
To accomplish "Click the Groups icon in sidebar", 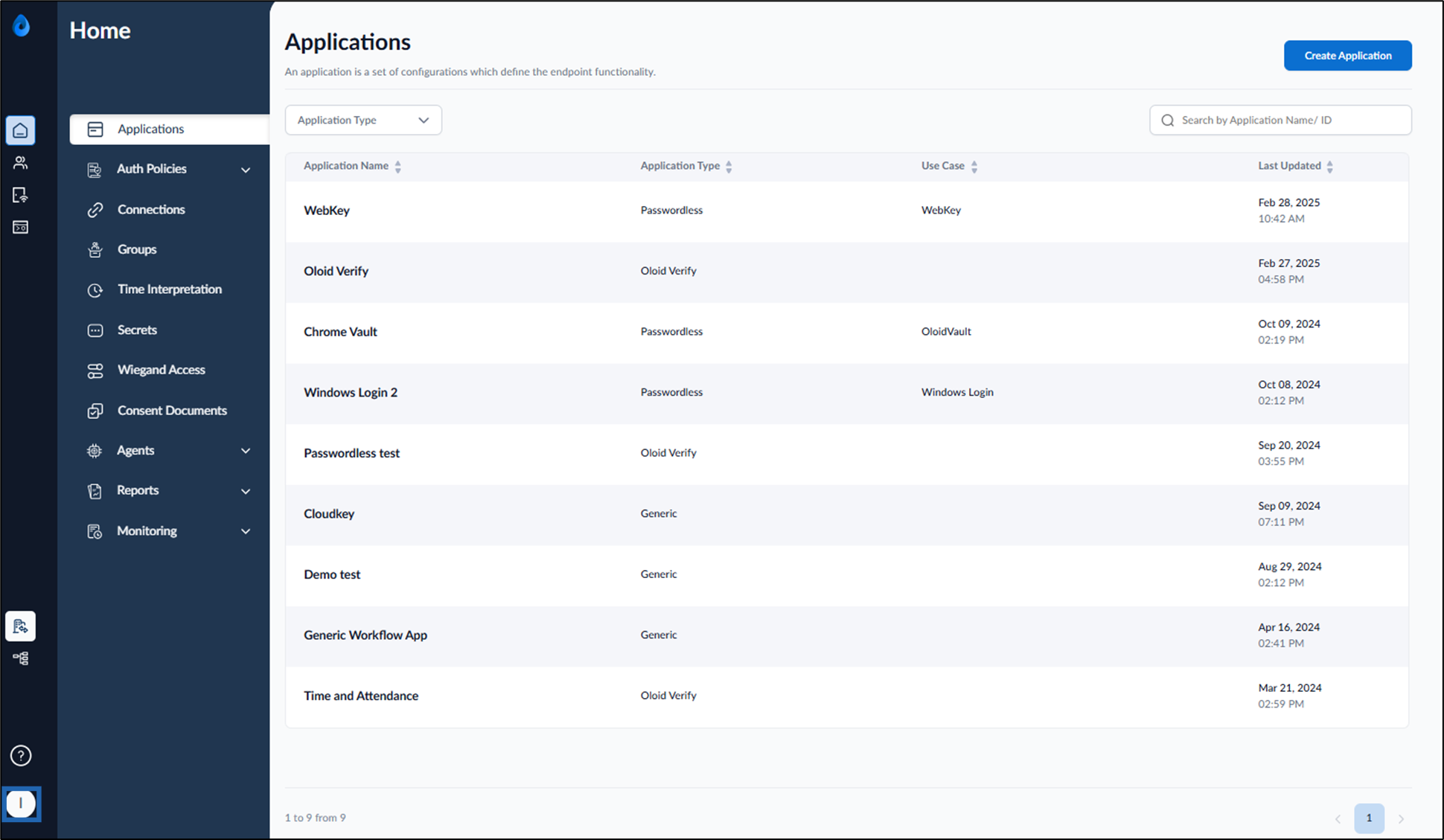I will [95, 250].
